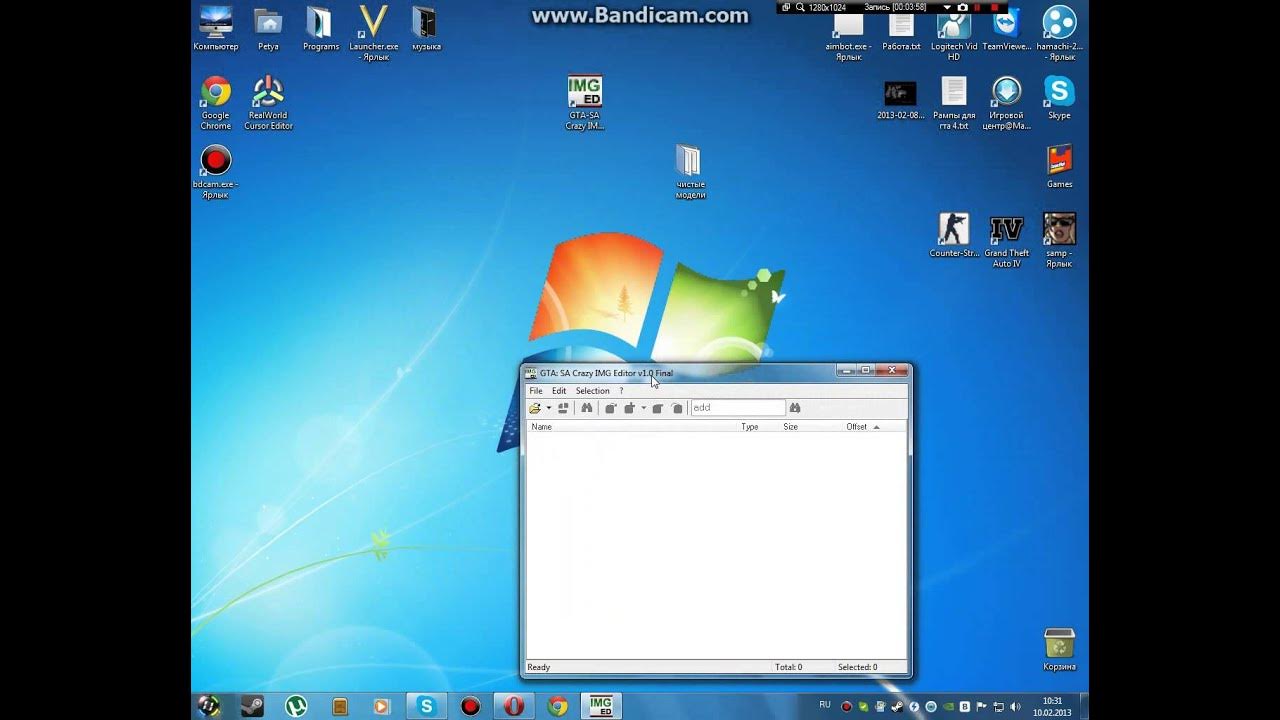Click the 'Total: 0' status bar entry
This screenshot has width=1280, height=720.
pyautogui.click(x=789, y=667)
